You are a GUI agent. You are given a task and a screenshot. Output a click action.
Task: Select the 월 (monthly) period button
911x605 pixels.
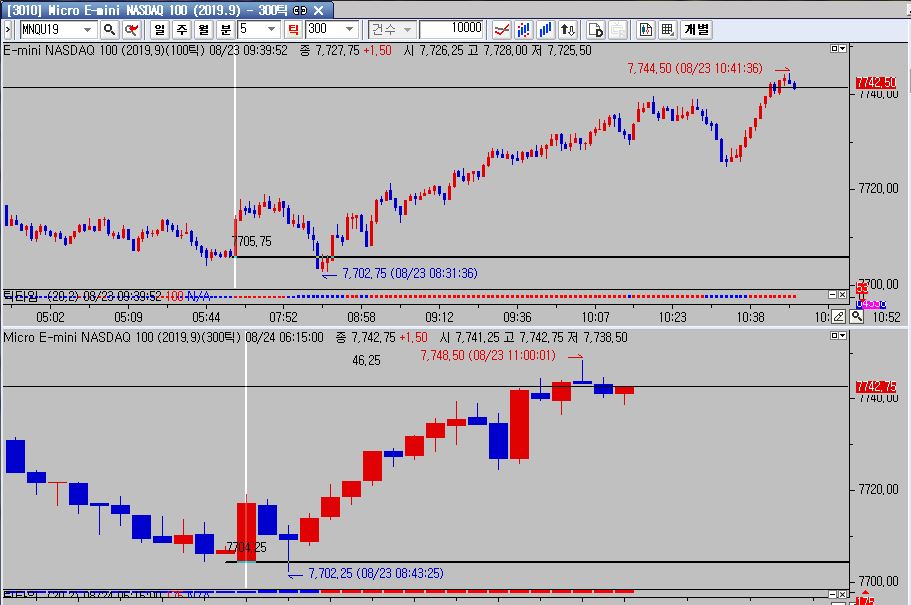(x=203, y=30)
